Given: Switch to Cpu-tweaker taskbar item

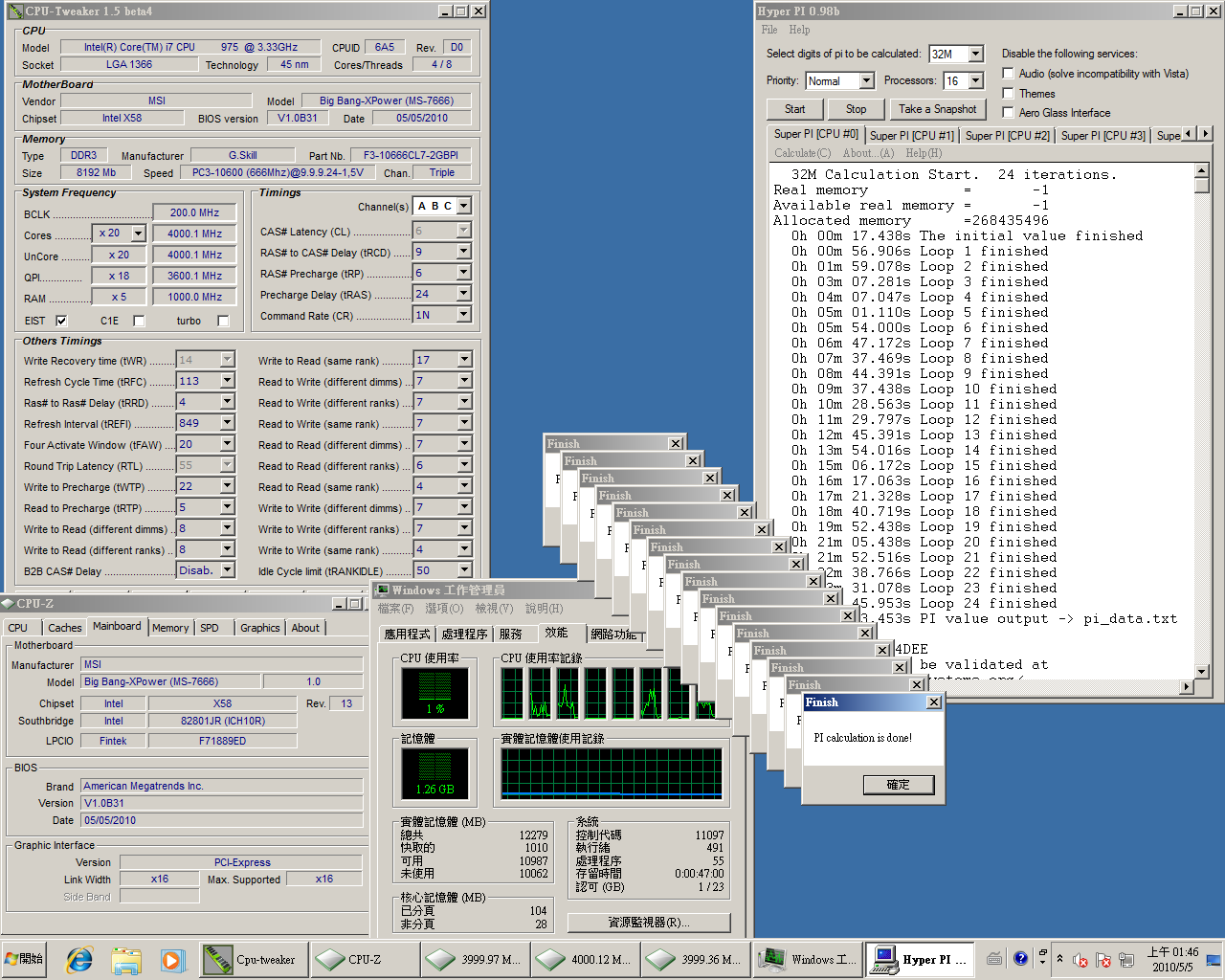Looking at the screenshot, I should point(253,959).
